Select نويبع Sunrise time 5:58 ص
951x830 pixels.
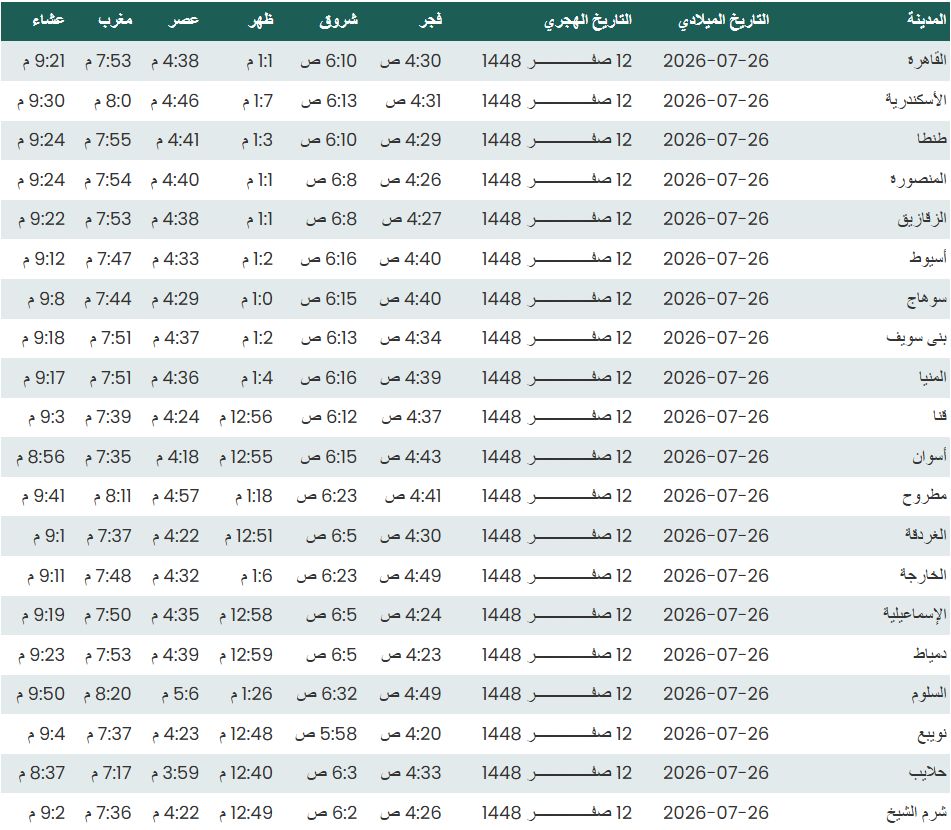point(326,734)
